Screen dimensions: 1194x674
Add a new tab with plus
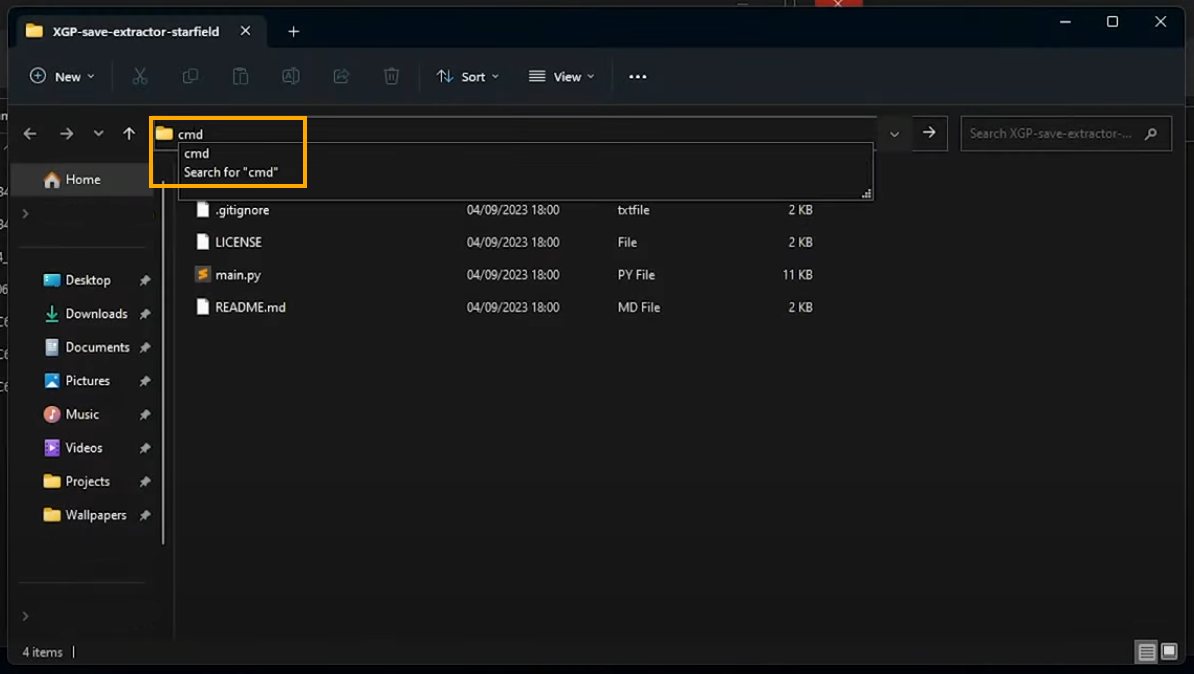[293, 31]
